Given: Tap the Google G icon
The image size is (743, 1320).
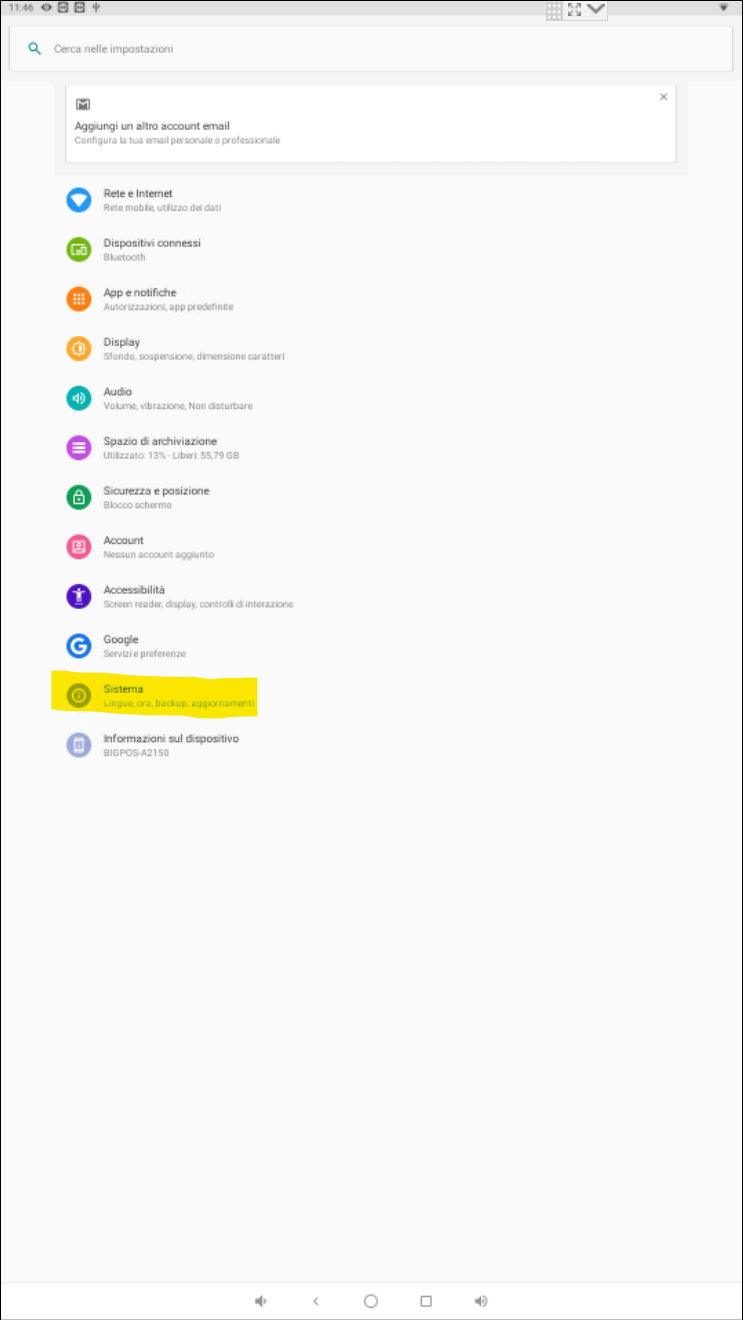Looking at the screenshot, I should coord(79,646).
